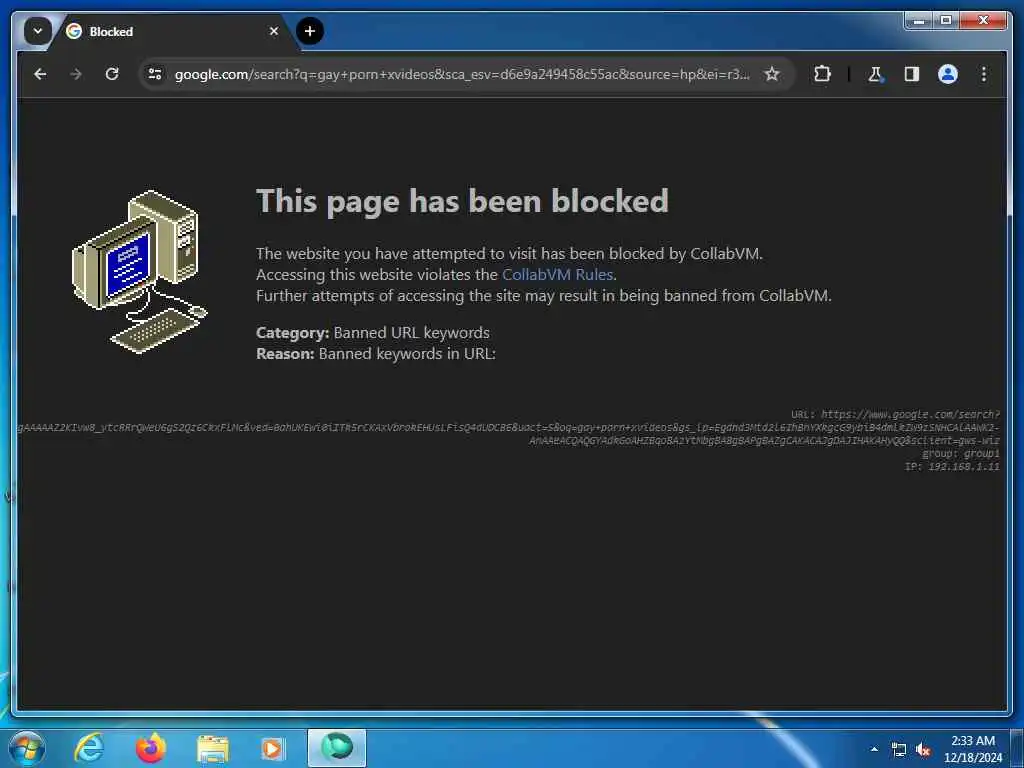Open the Windows Start menu

click(27, 748)
